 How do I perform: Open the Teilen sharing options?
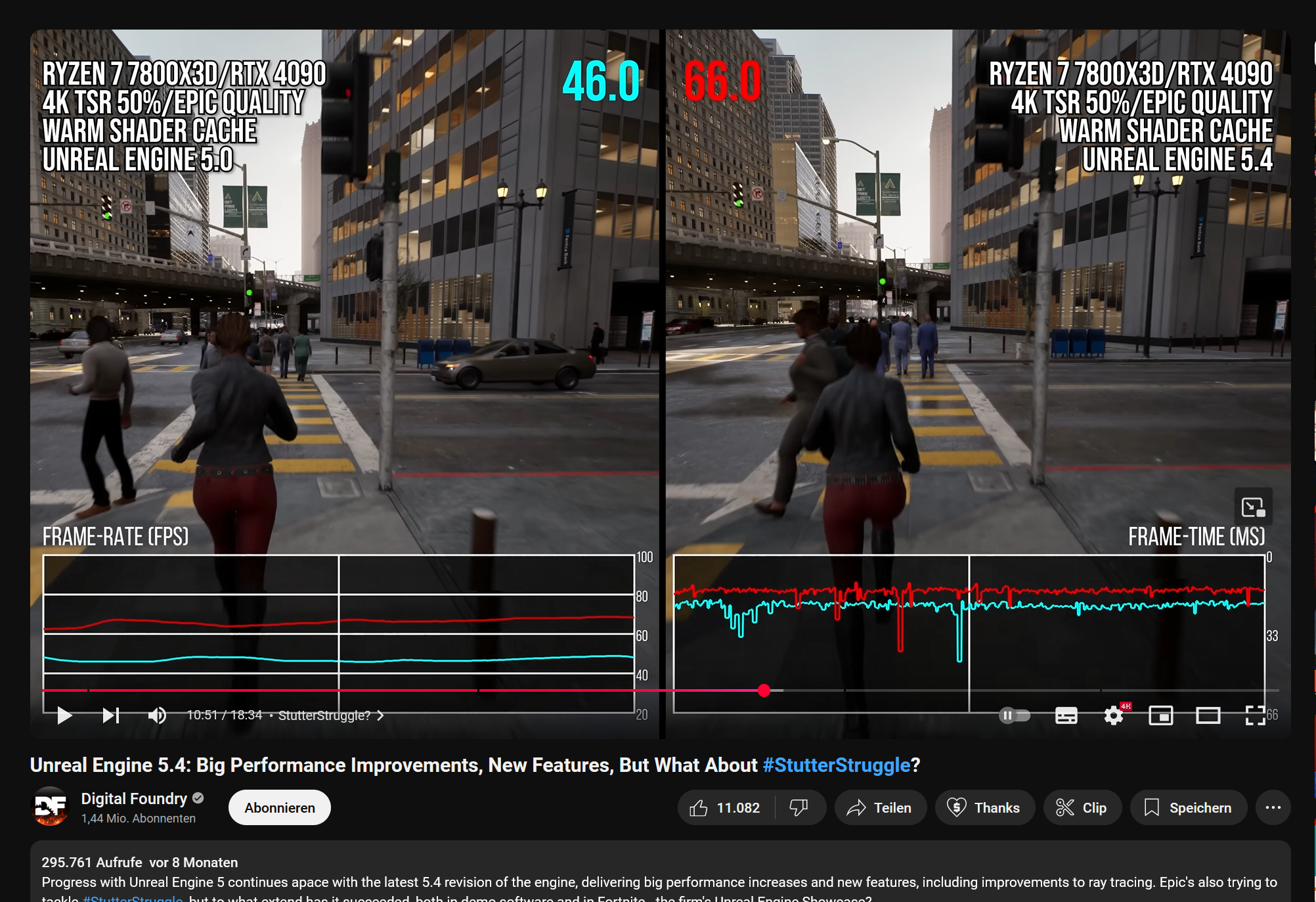point(880,807)
